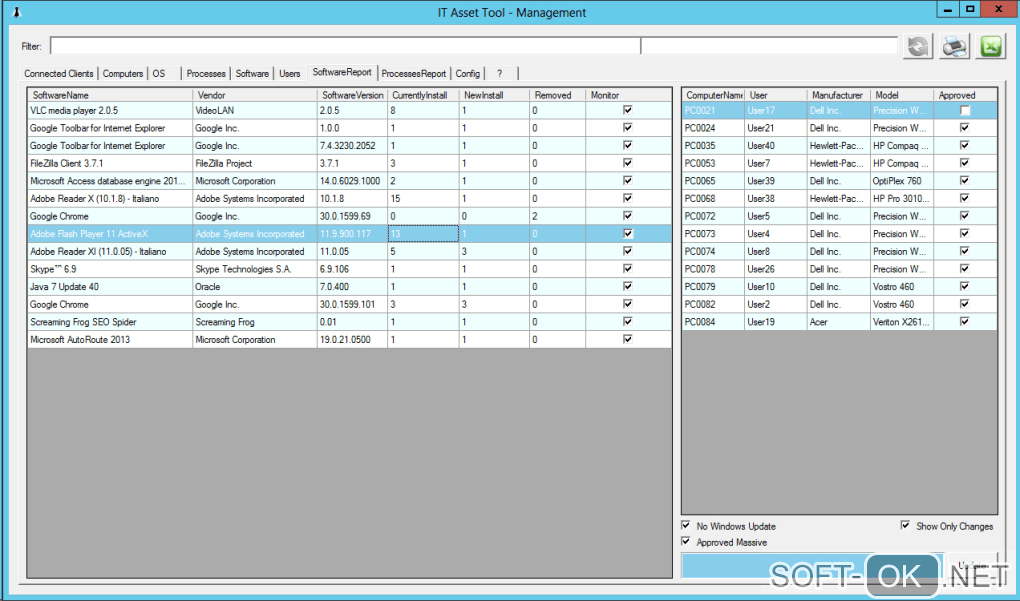1020x601 pixels.
Task: Uncheck the Show Only Changes option
Action: point(906,526)
